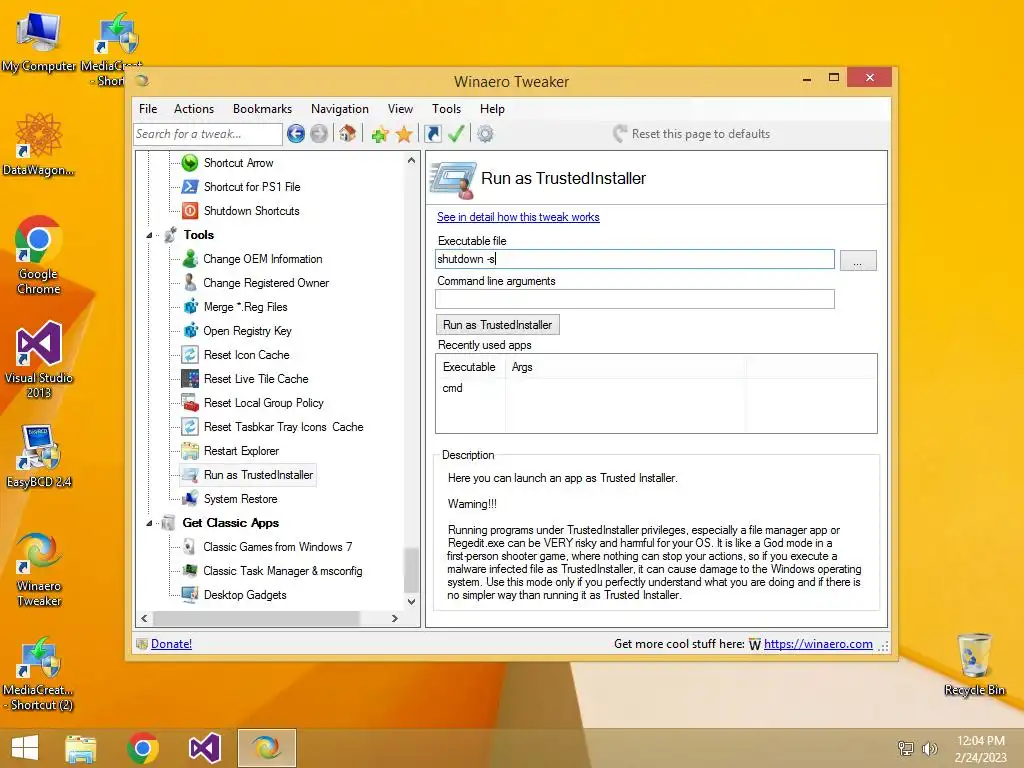
Task: Click the green checkmark toolbar icon
Action: (456, 134)
